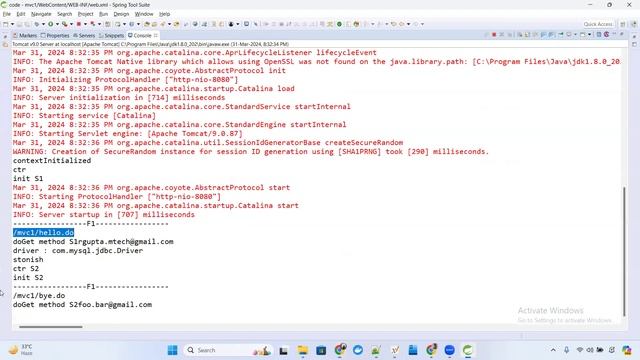
Task: Expand the Run button dropdown arrow
Action: click(57, 24)
